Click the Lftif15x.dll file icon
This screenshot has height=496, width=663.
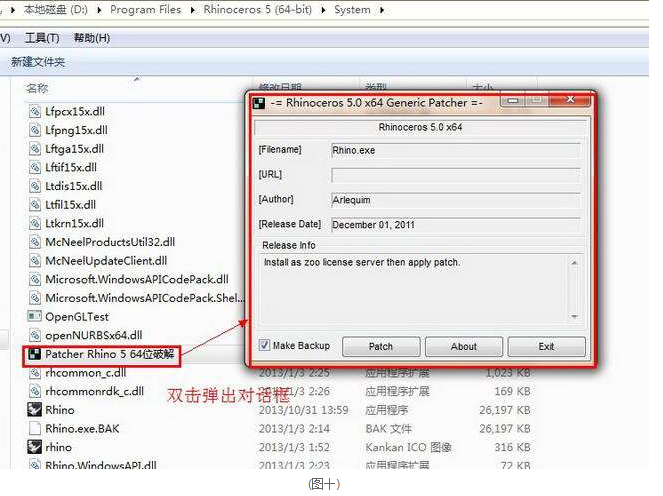35,167
